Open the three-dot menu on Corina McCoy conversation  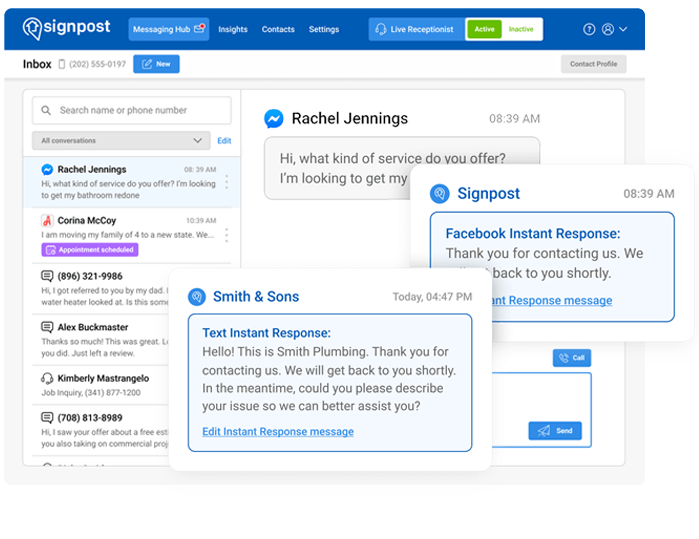[227, 235]
